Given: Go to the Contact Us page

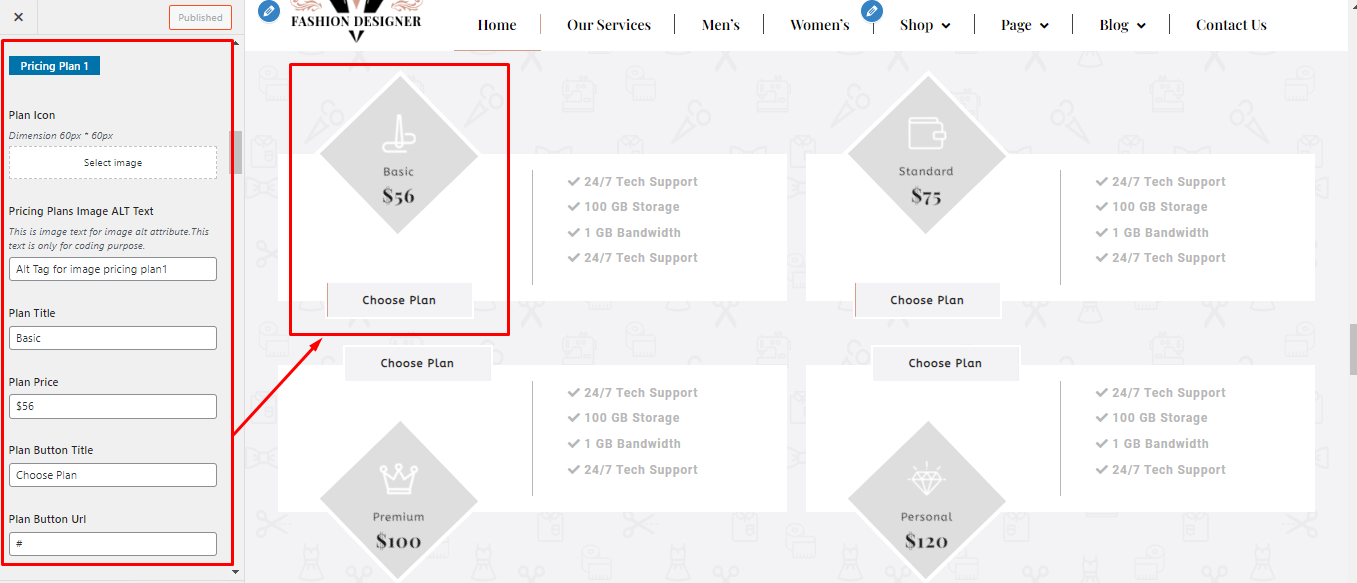Looking at the screenshot, I should [1230, 25].
